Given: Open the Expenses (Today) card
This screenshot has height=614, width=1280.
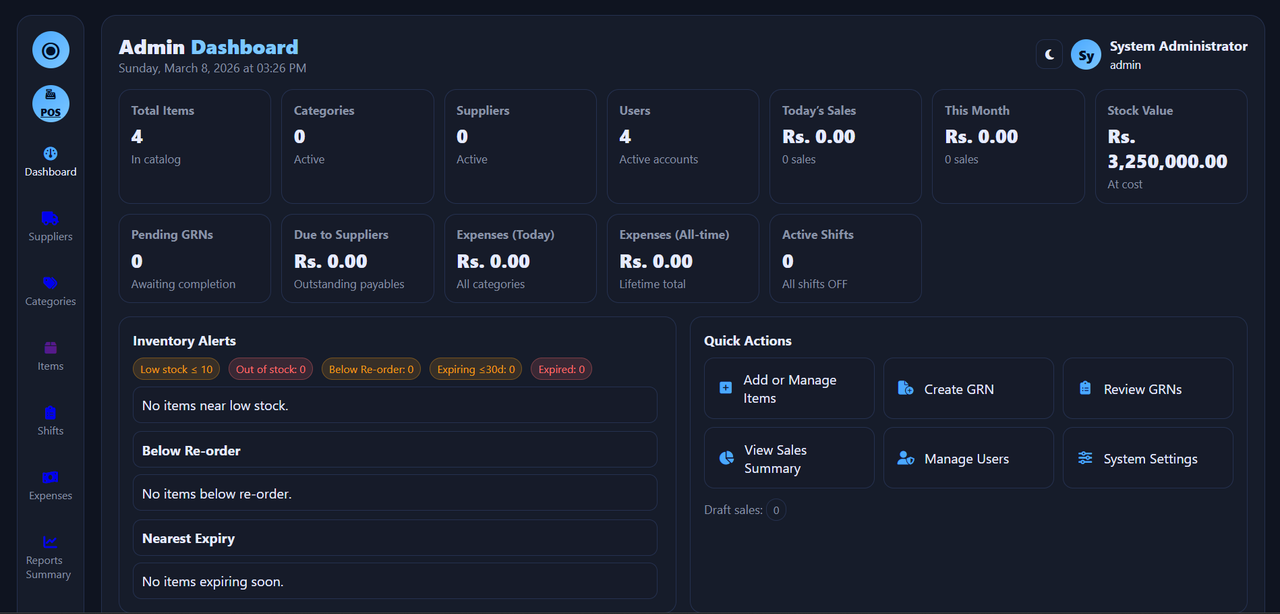Looking at the screenshot, I should click(x=520, y=258).
